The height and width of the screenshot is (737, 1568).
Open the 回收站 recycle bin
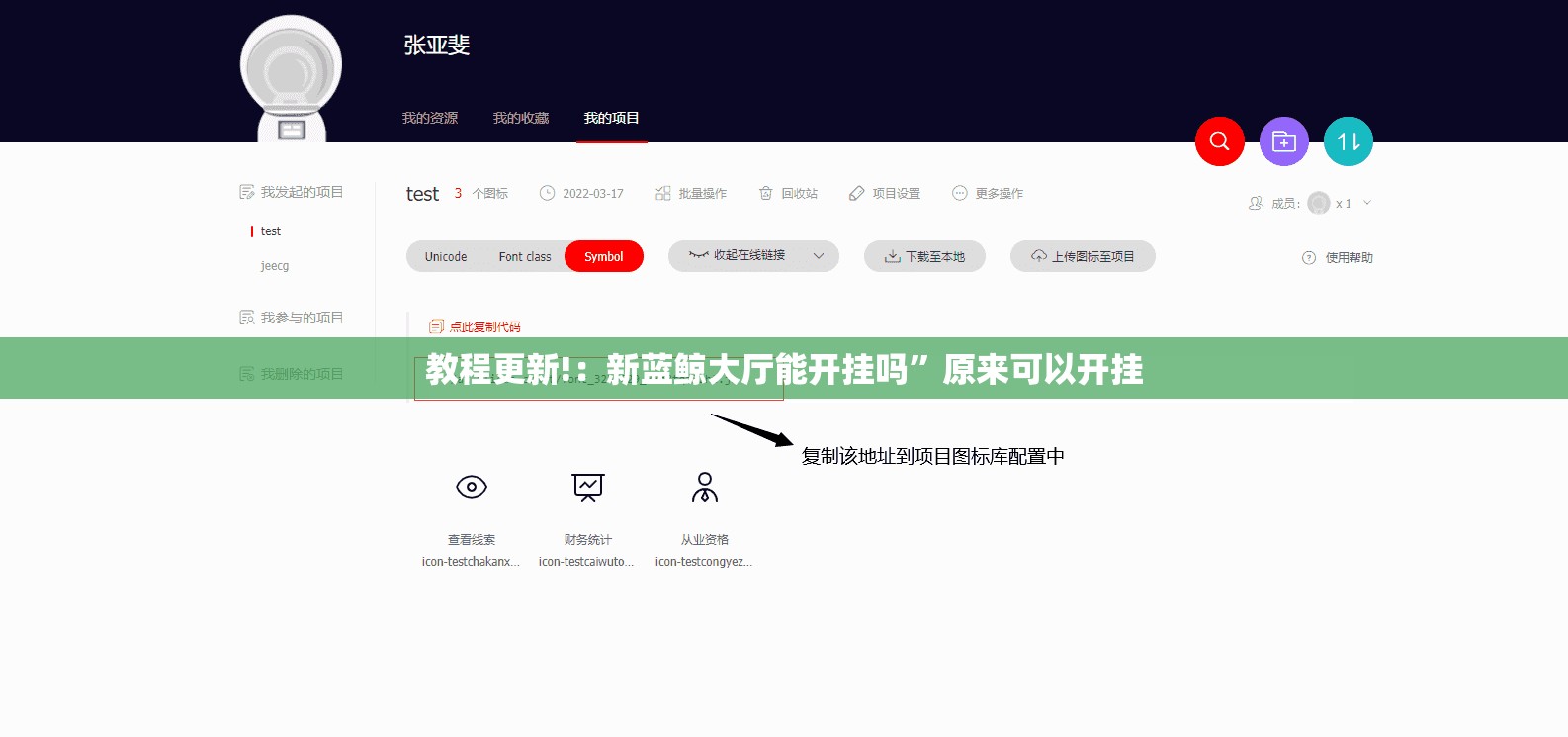pyautogui.click(x=788, y=193)
